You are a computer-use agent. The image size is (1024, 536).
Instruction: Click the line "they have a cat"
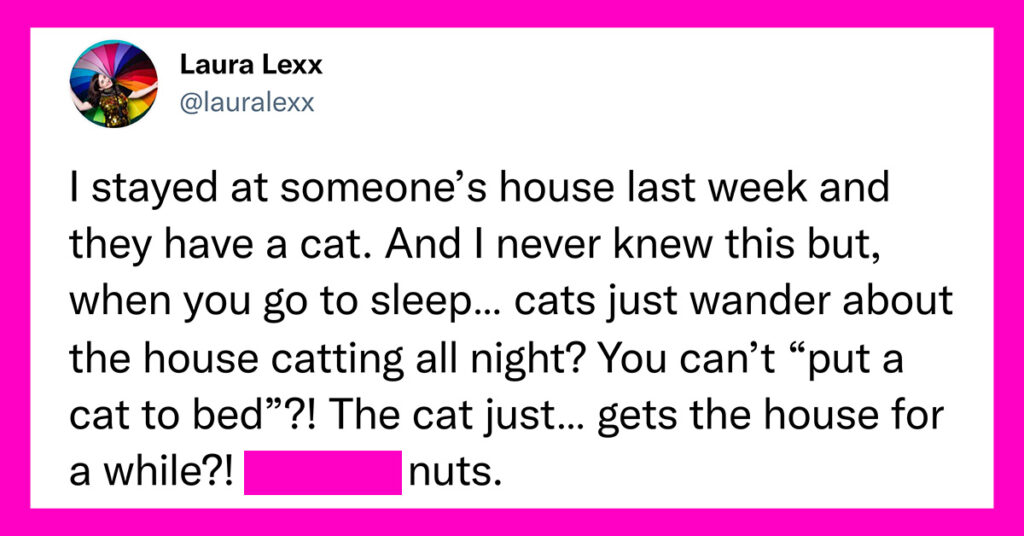click(475, 245)
